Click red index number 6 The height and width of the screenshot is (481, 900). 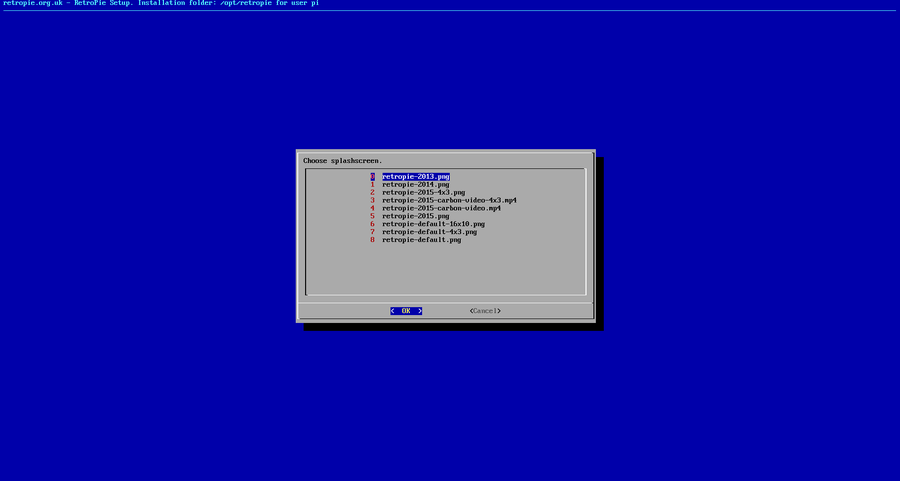tap(372, 224)
